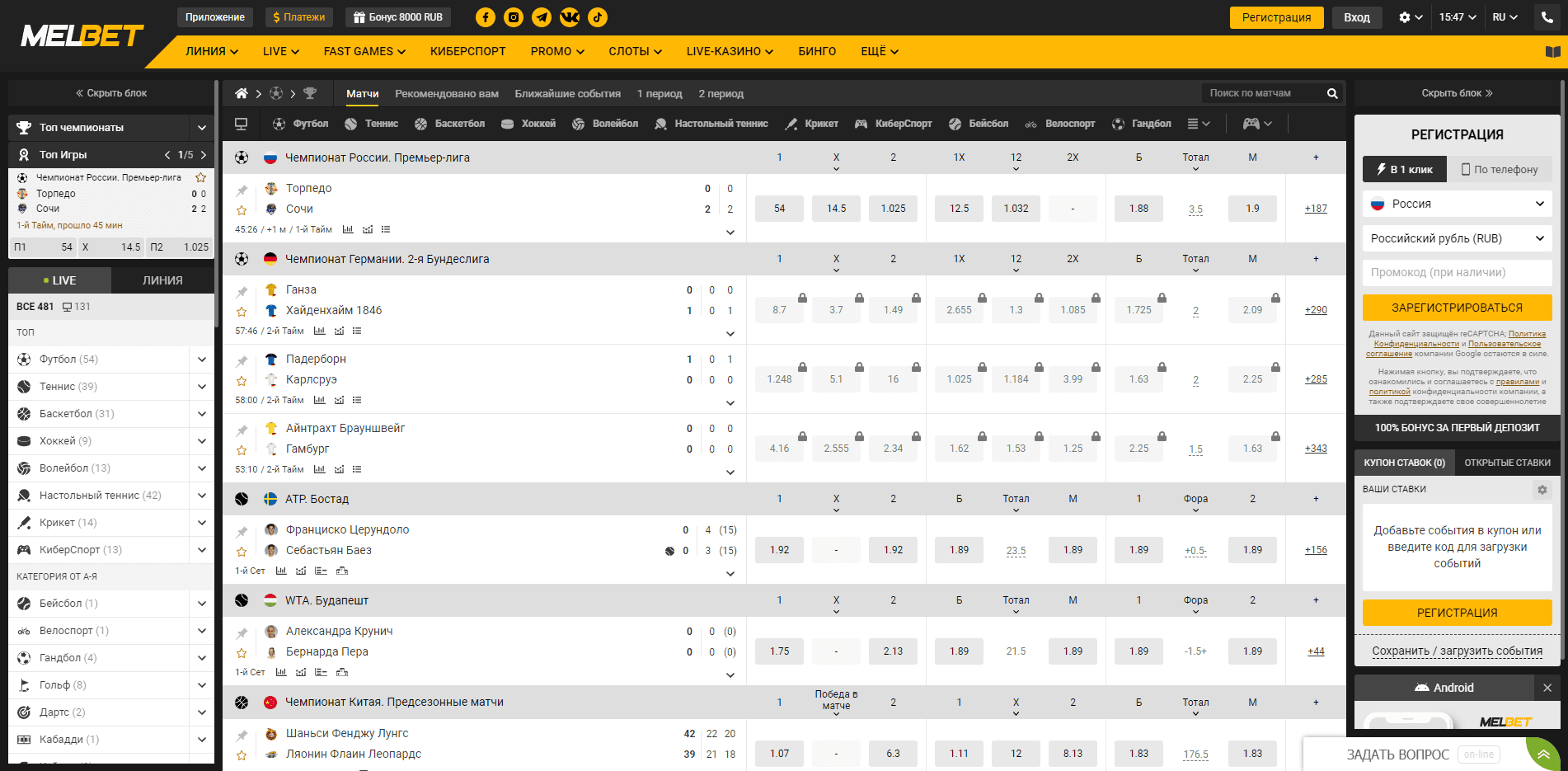The image size is (1568, 771).
Task: Open the КИБЕРСПОРТ menu item
Action: (x=468, y=51)
